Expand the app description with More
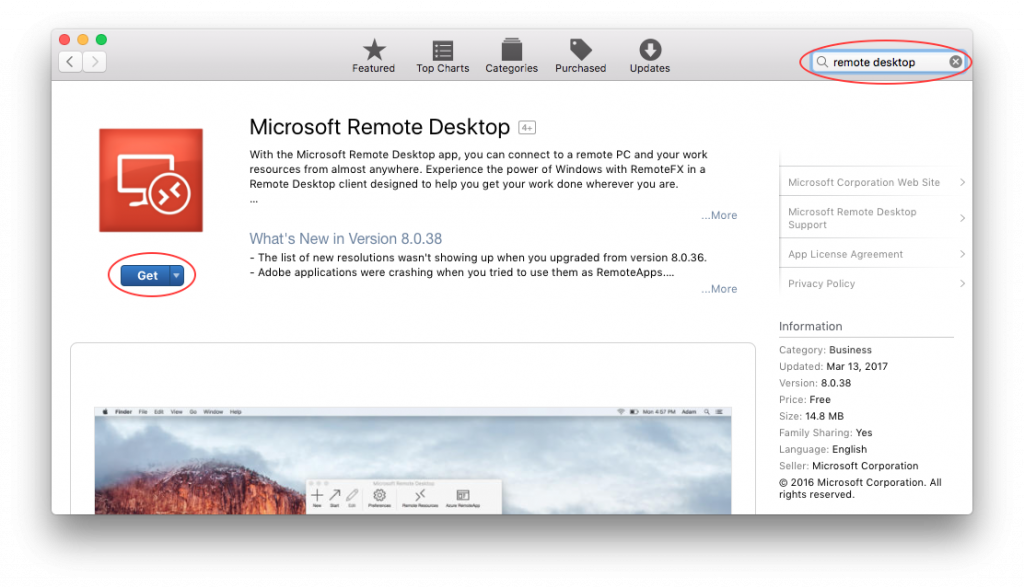1024x588 pixels. (719, 216)
